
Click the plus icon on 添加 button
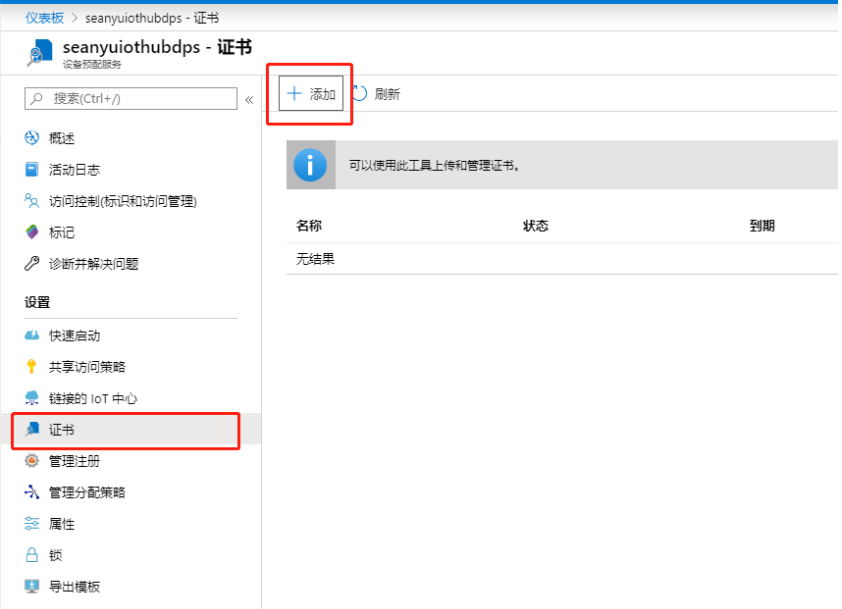point(294,93)
